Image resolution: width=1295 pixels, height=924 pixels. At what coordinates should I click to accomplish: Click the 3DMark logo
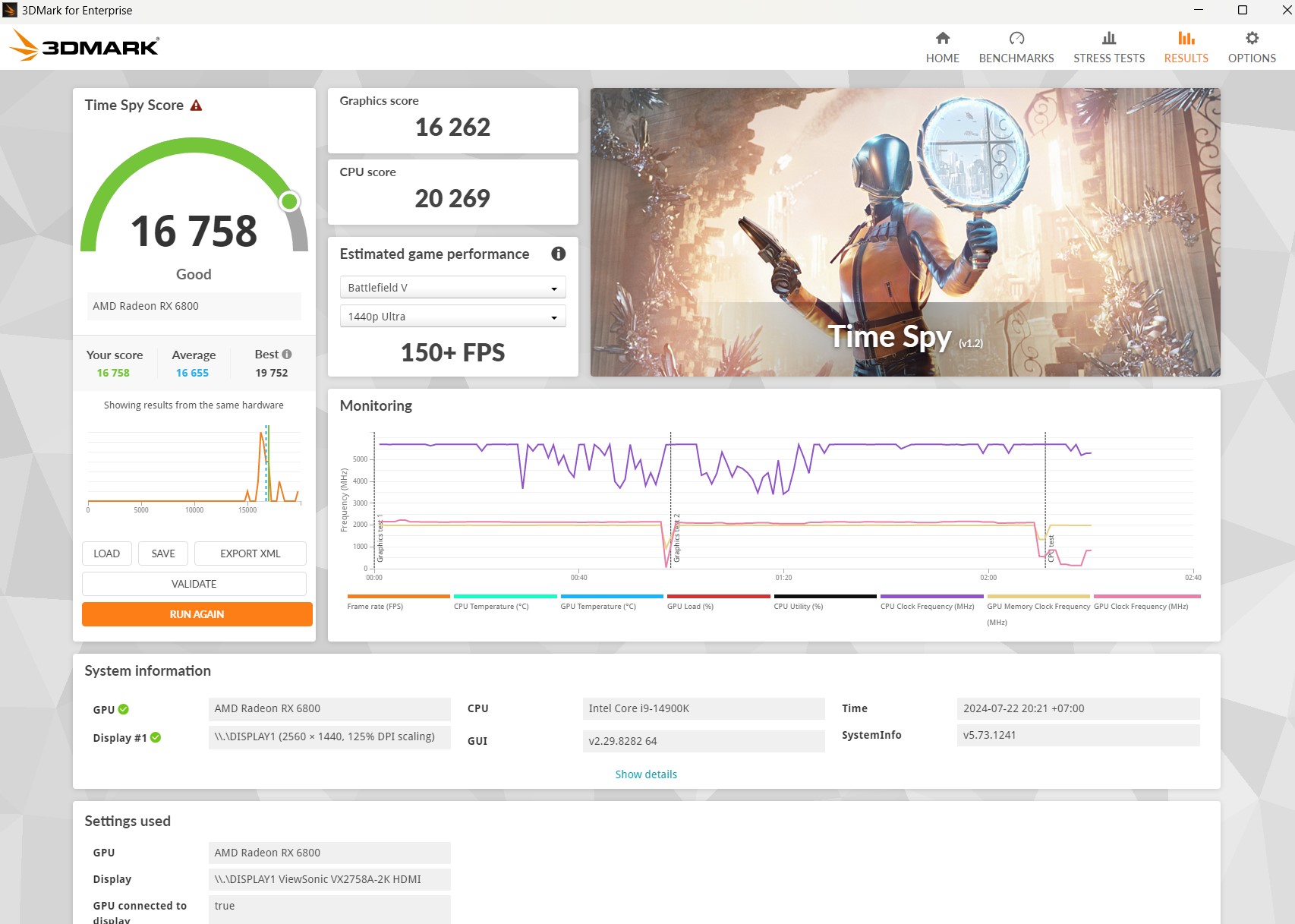coord(84,46)
